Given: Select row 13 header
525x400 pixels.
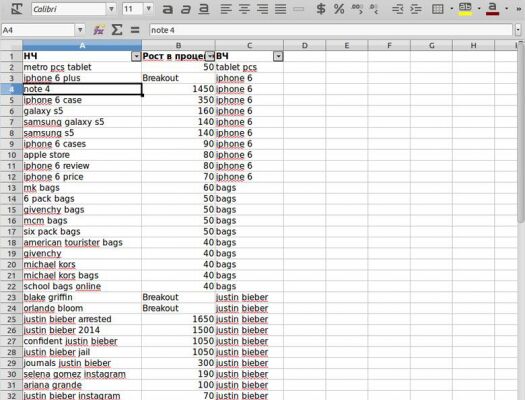Looking at the screenshot, I should pos(11,188).
